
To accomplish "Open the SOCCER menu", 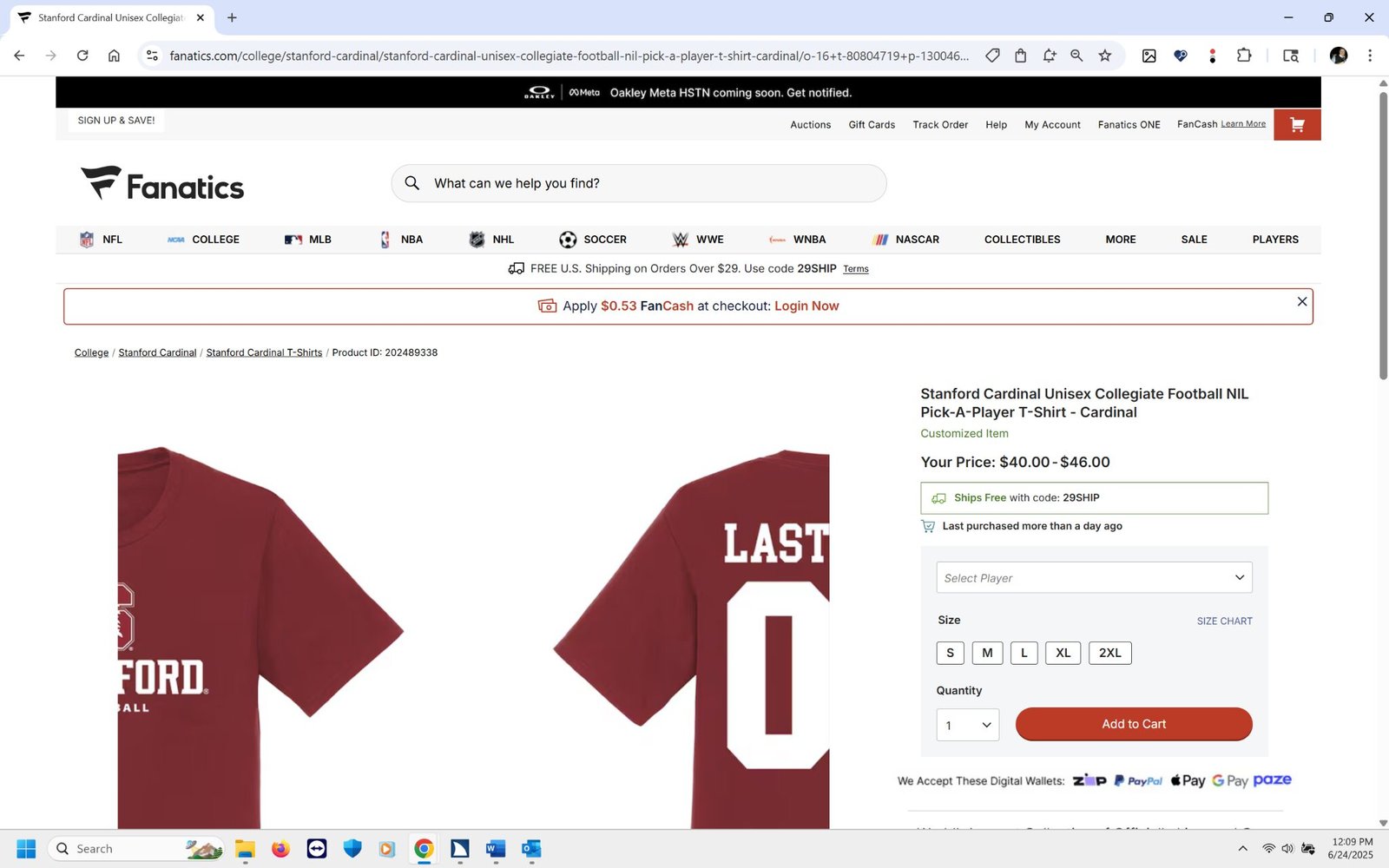I will coord(593,240).
